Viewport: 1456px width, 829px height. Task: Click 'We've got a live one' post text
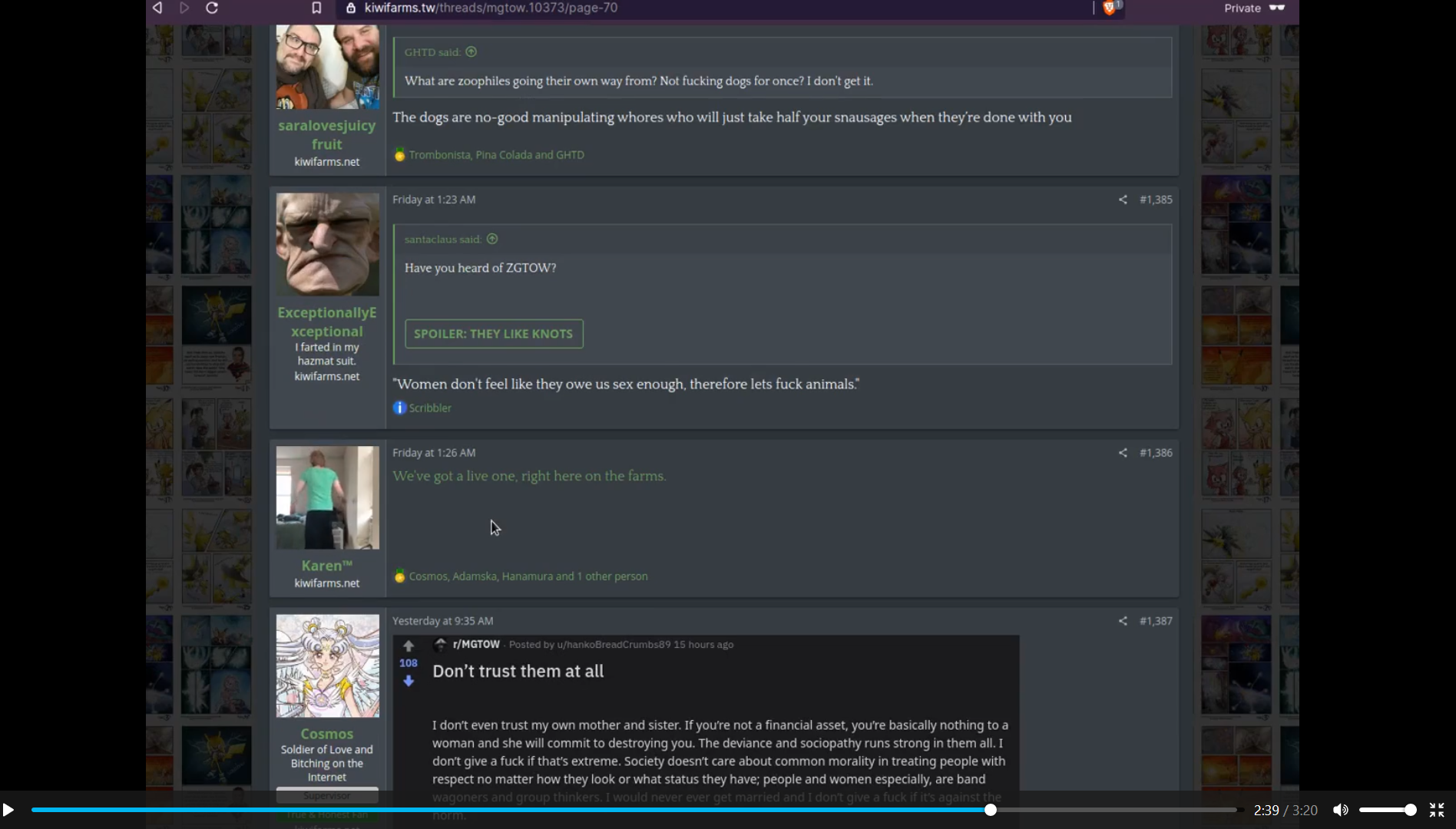[x=529, y=476]
